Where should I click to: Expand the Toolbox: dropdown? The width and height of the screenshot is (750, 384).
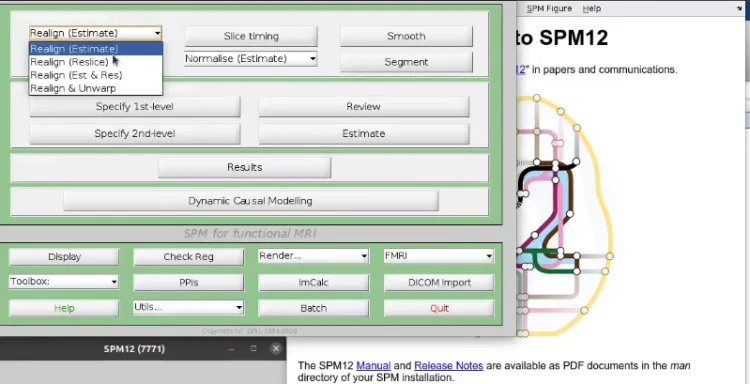pos(64,282)
